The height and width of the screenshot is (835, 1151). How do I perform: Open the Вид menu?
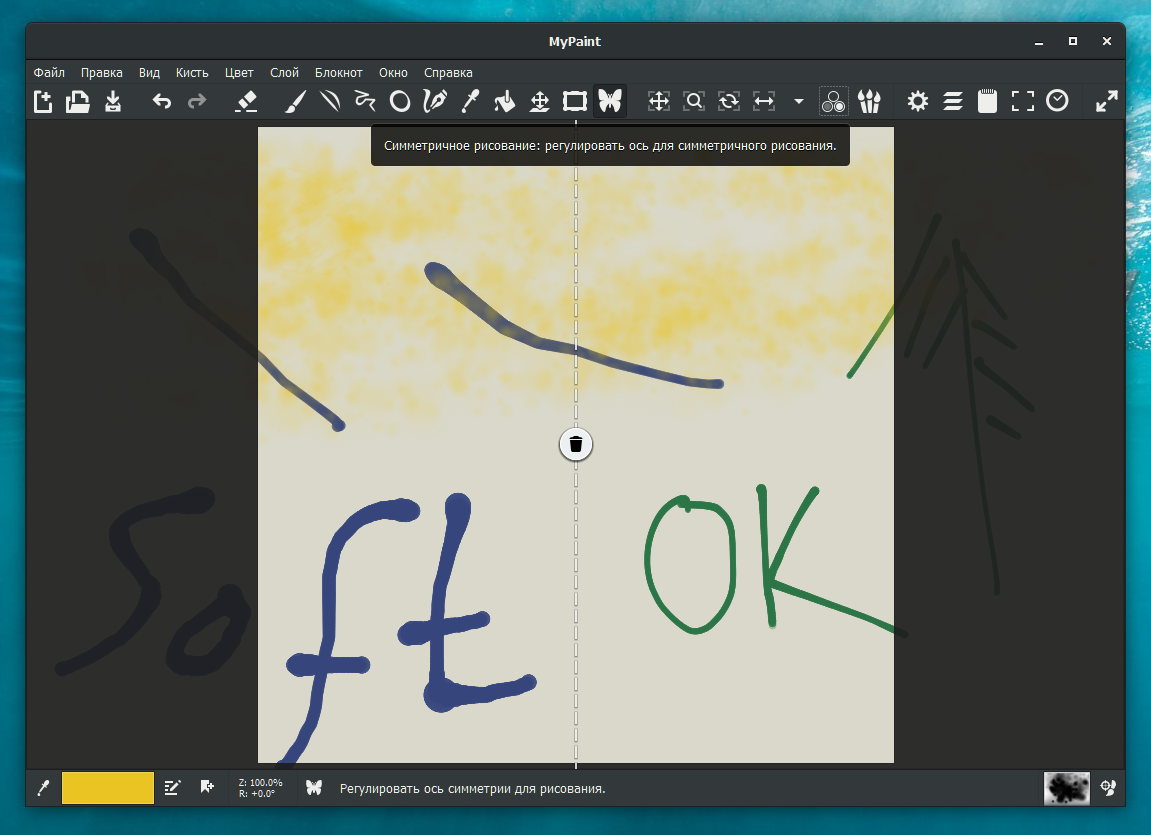149,73
